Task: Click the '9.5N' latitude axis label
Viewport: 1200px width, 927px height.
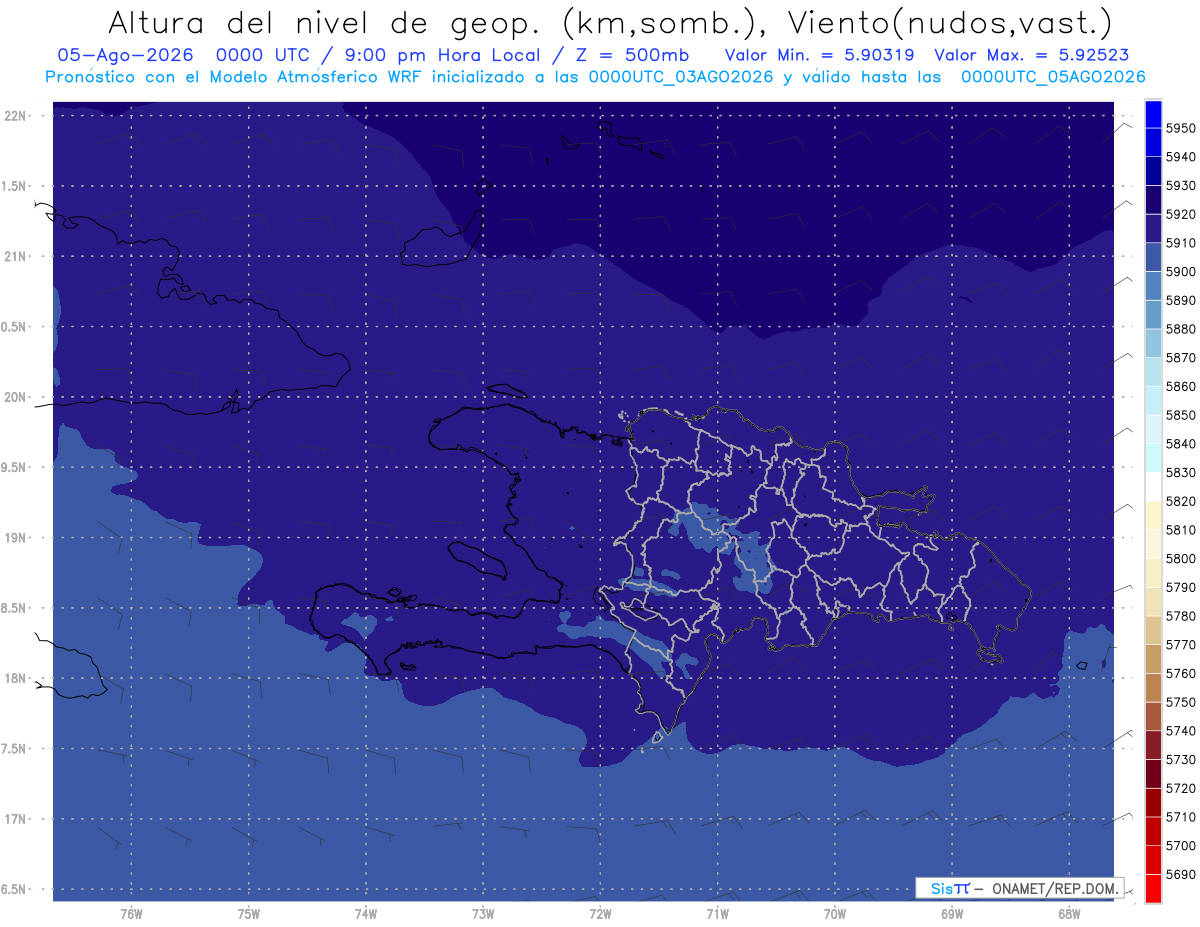Action: [14, 468]
